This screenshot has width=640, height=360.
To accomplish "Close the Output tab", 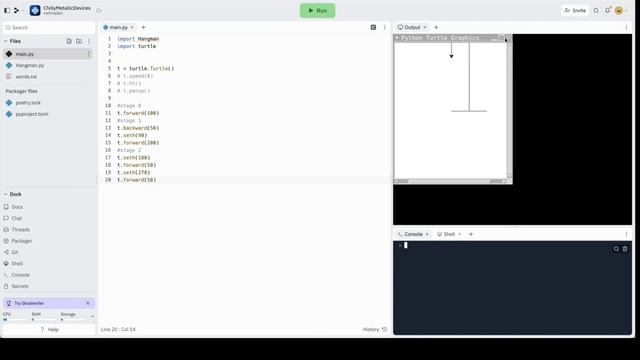I will click(x=424, y=27).
